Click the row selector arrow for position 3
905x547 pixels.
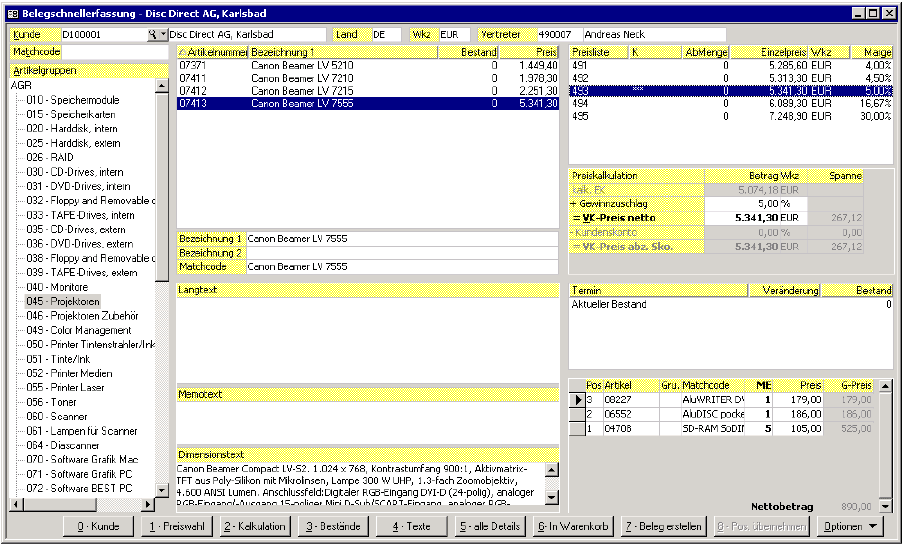click(577, 400)
